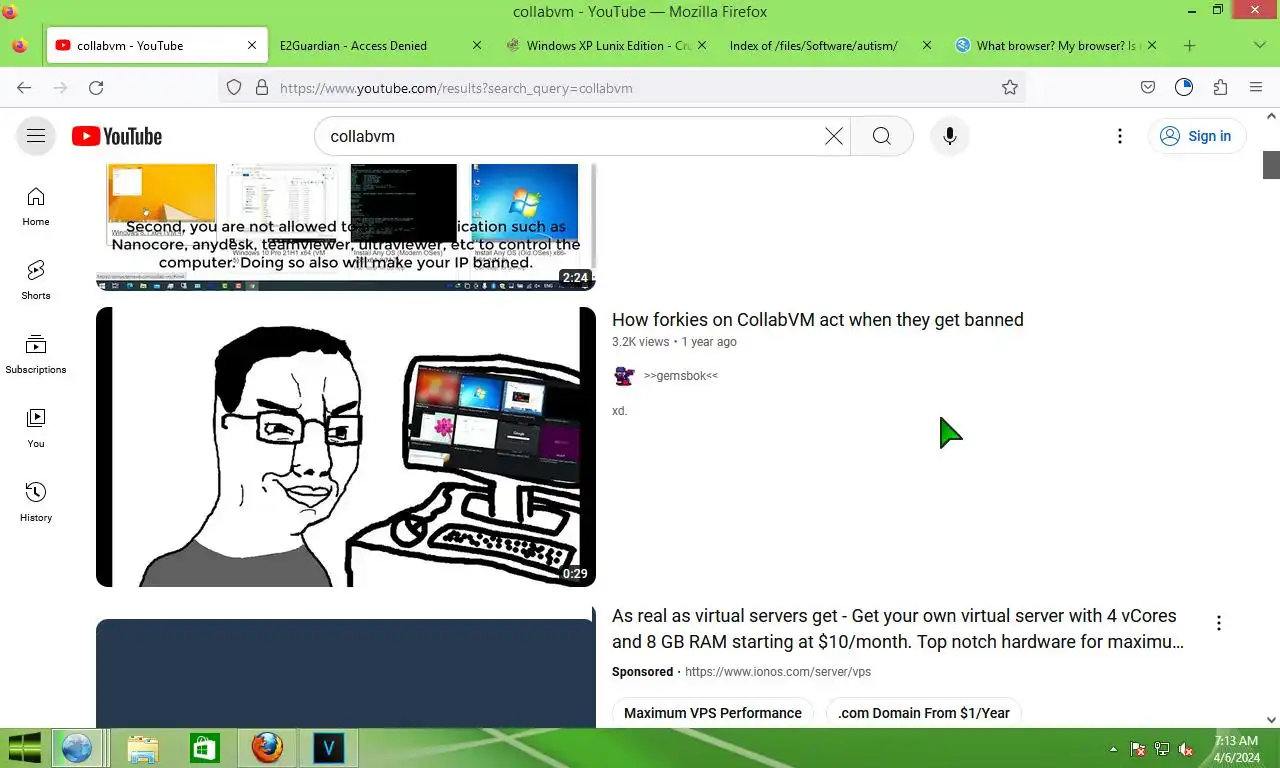The height and width of the screenshot is (768, 1280).
Task: Open the Windows Start button
Action: click(24, 748)
